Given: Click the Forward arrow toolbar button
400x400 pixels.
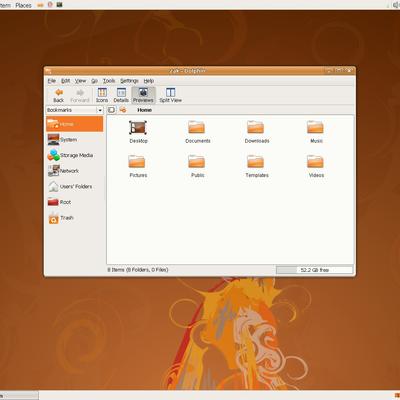Looking at the screenshot, I should point(80,95).
